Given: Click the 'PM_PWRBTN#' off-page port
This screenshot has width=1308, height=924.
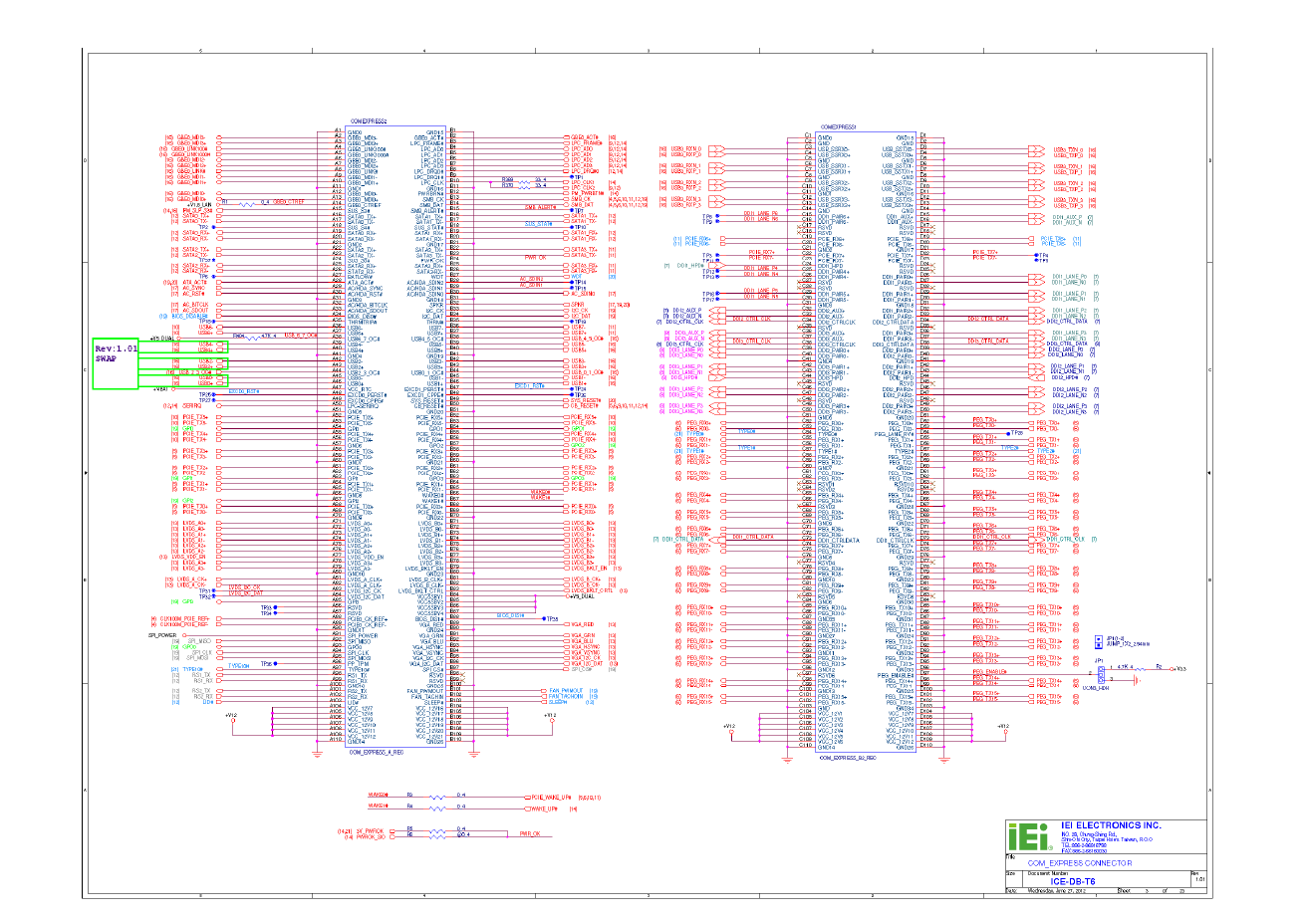Looking at the screenshot, I should click(x=585, y=192).
